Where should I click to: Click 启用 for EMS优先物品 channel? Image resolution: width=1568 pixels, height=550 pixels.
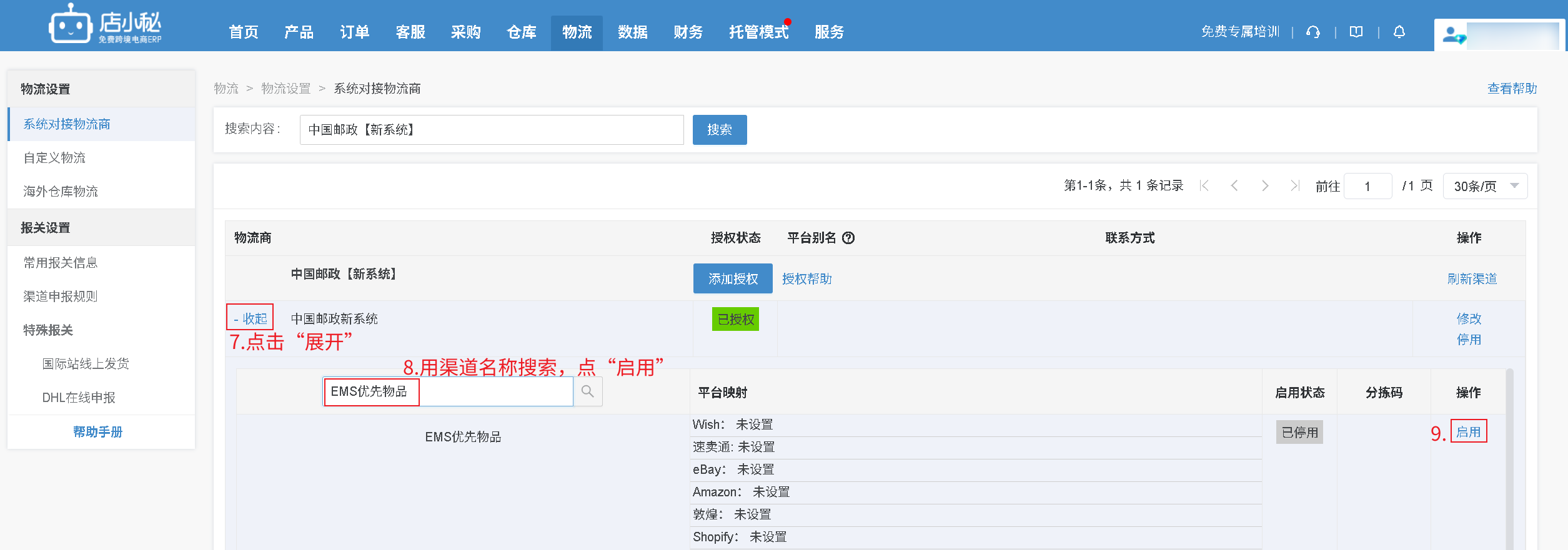tap(1468, 431)
